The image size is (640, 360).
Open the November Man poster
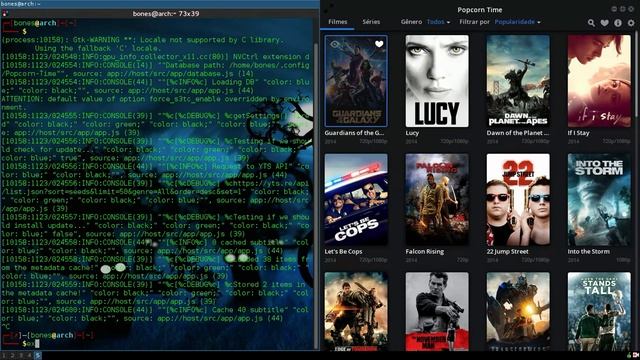pyautogui.click(x=437, y=311)
